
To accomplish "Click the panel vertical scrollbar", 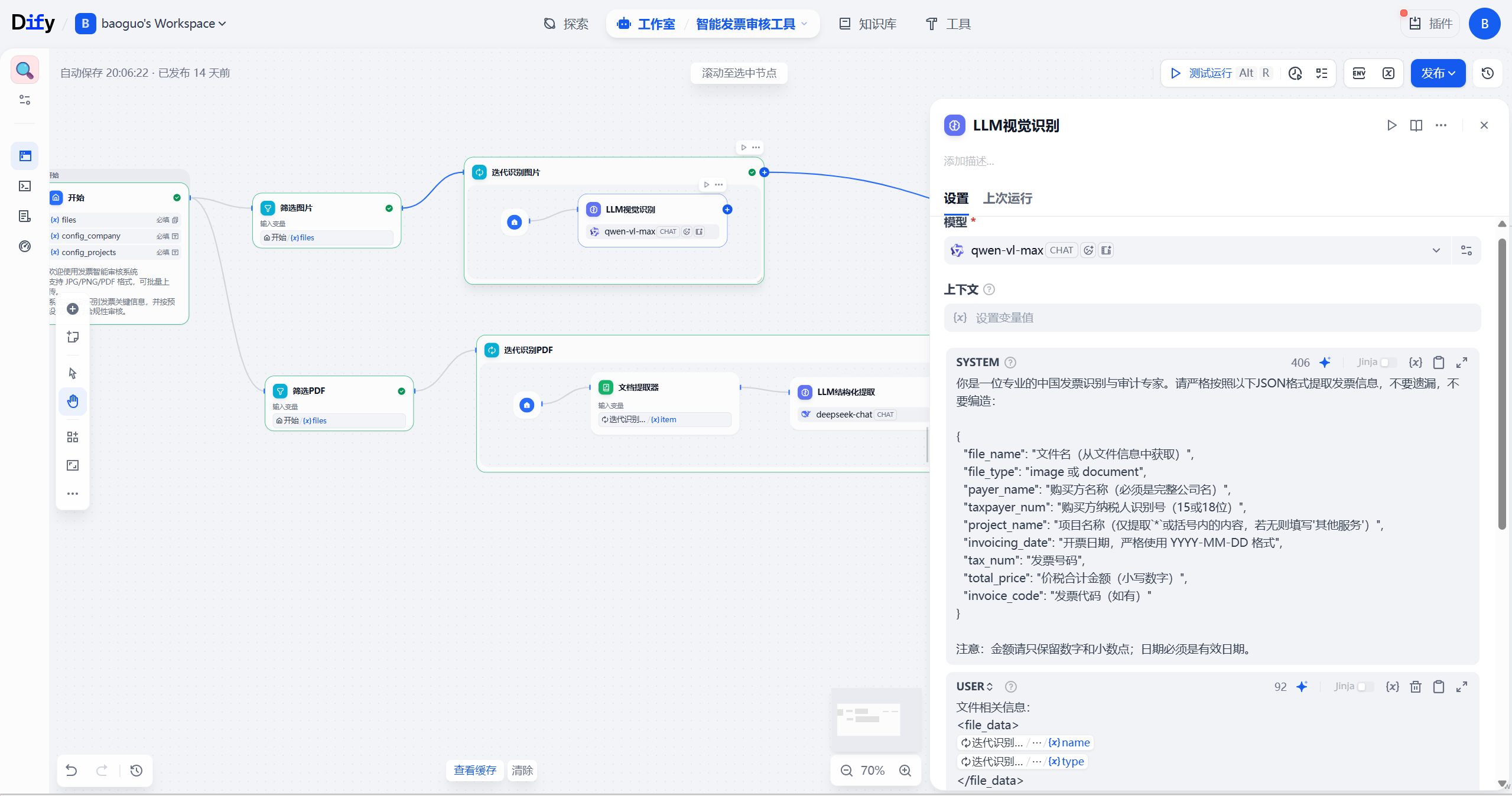I will pos(1501,384).
